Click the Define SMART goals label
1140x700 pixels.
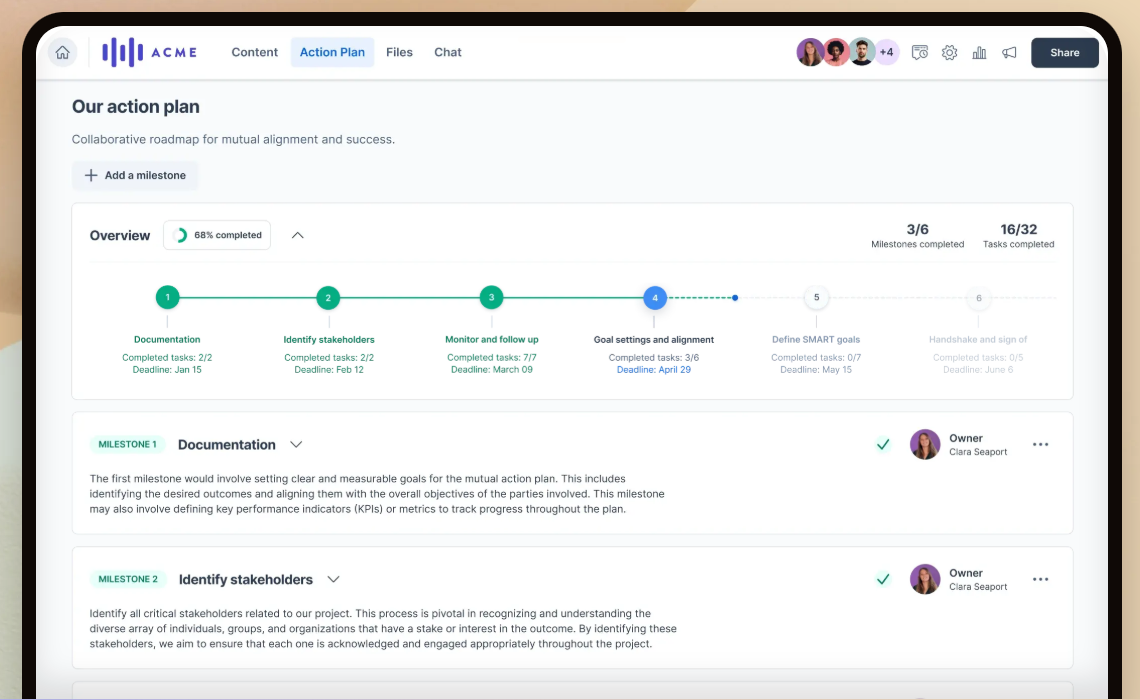816,339
